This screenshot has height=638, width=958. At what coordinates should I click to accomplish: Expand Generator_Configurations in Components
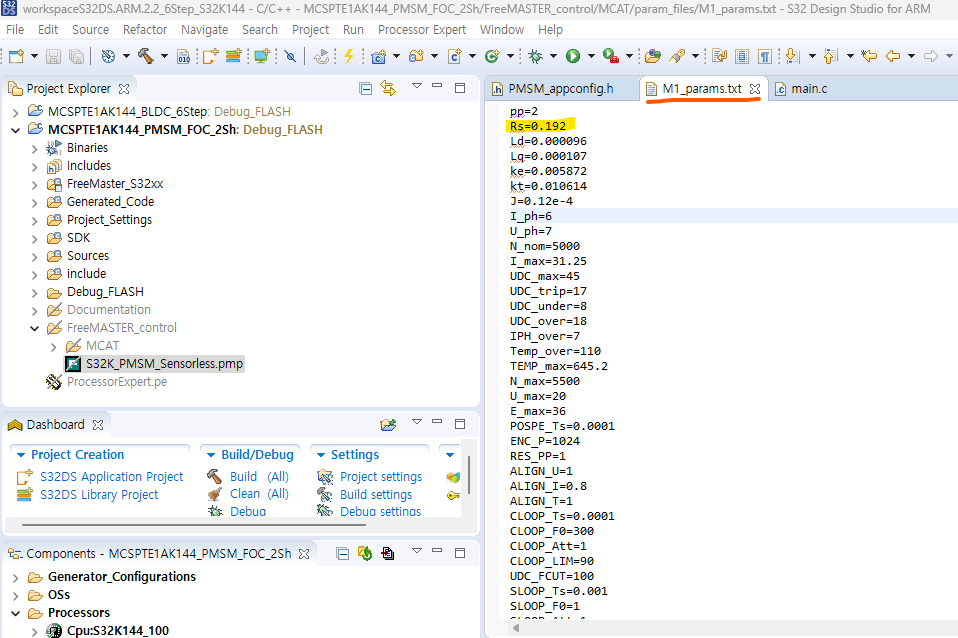[x=15, y=578]
